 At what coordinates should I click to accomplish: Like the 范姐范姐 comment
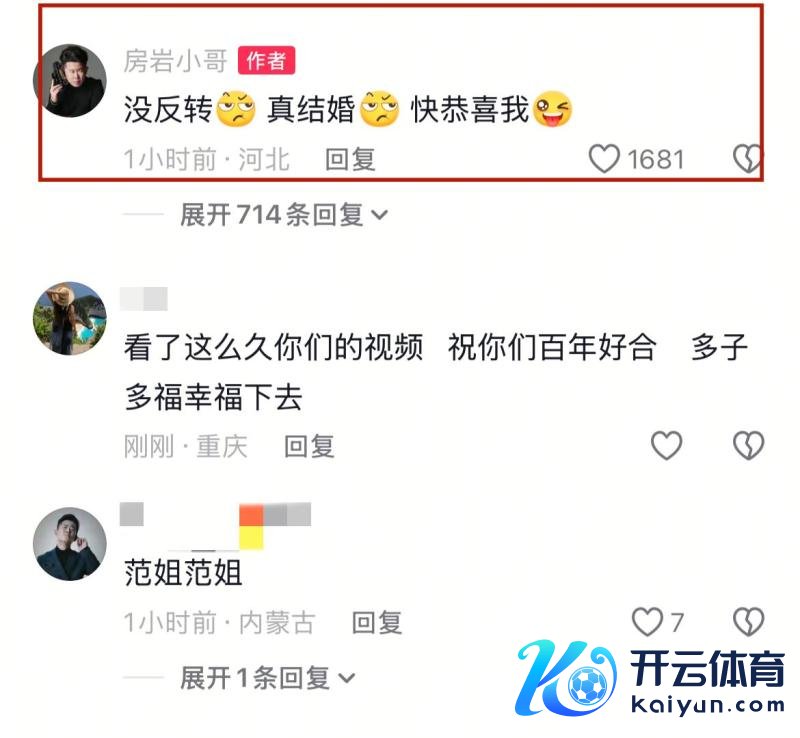tap(647, 621)
